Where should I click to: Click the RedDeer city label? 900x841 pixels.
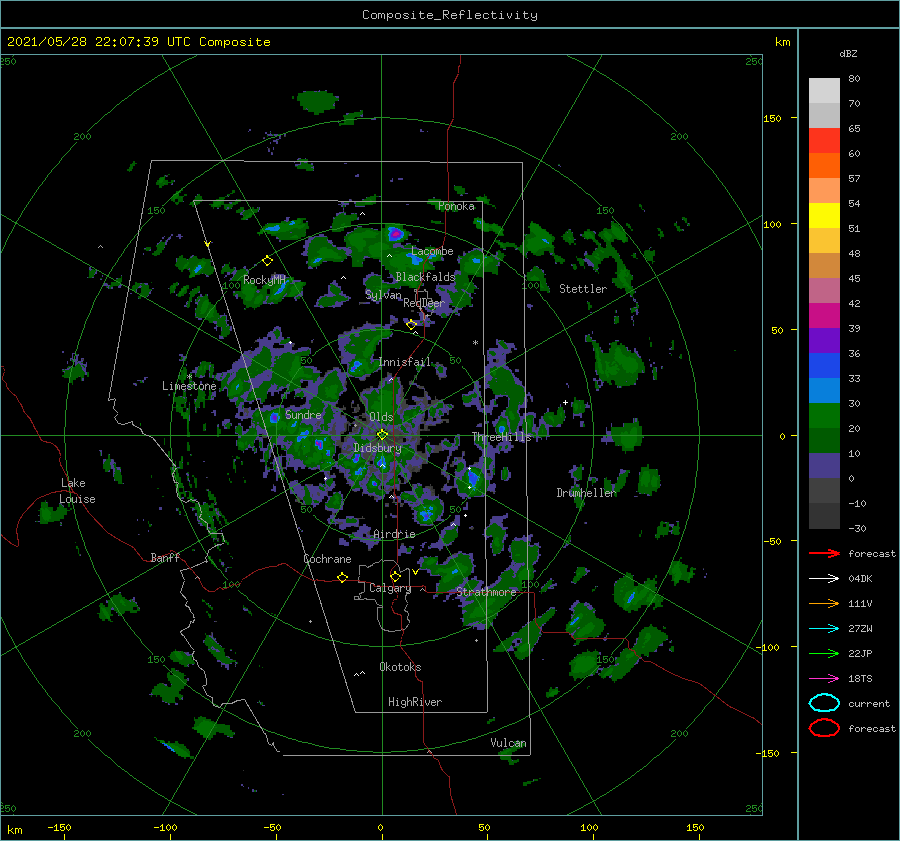pyautogui.click(x=424, y=303)
